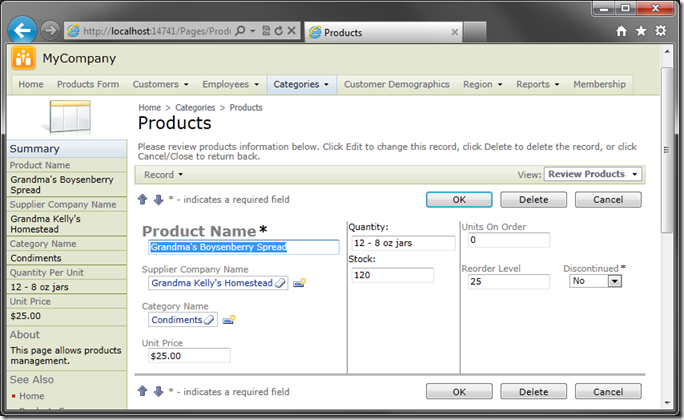Screen dimensions: 684x420
Task: Click the top OK button
Action: click(x=459, y=200)
